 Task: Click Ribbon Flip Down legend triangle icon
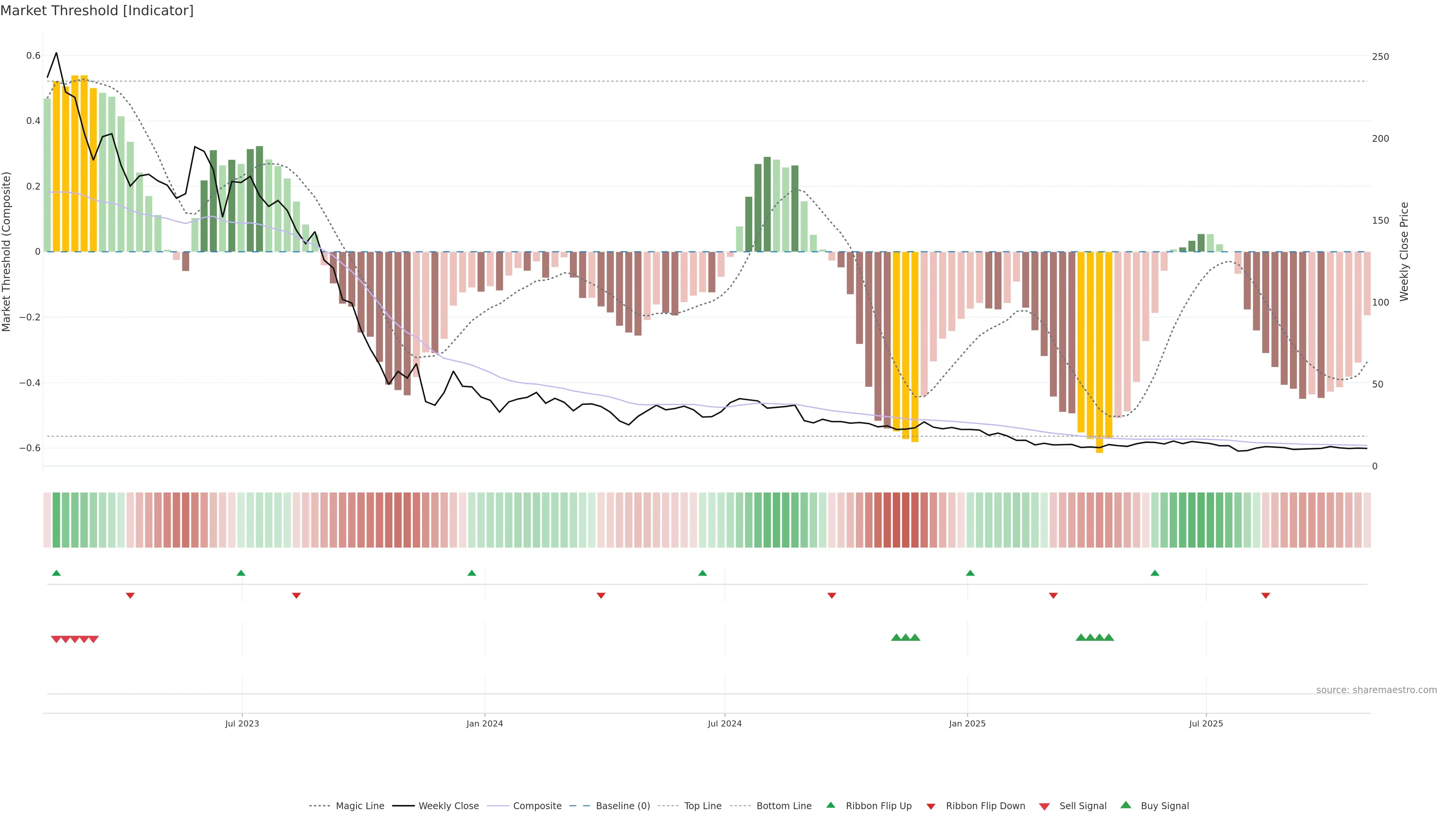(930, 806)
